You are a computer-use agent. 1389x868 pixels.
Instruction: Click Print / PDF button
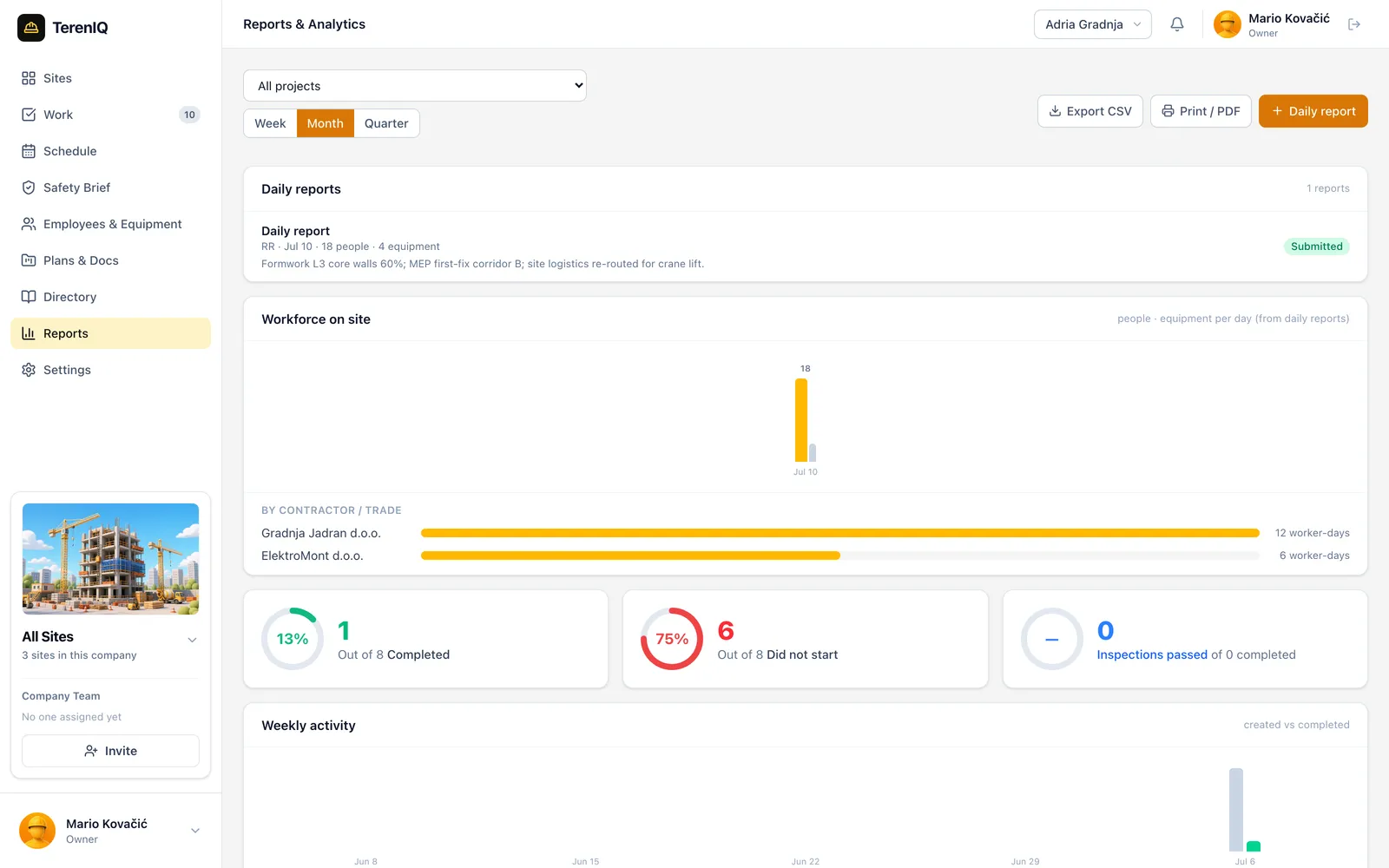pos(1201,111)
